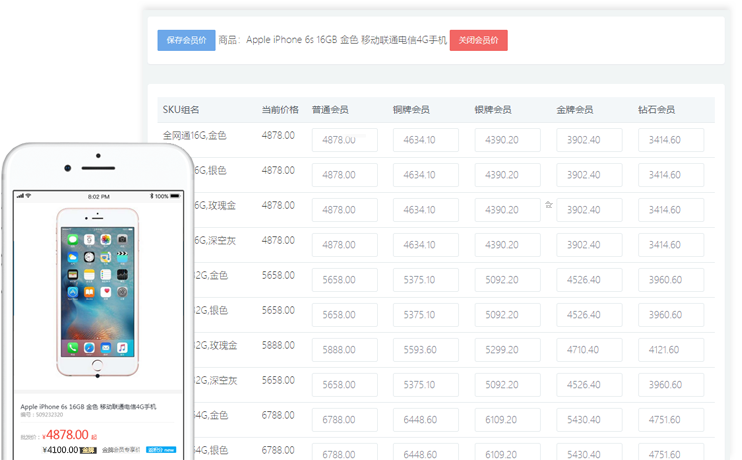Viewport: 742px width, 460px height.
Task: Tap the red ¥4878.00 price on phone
Action: (67, 434)
